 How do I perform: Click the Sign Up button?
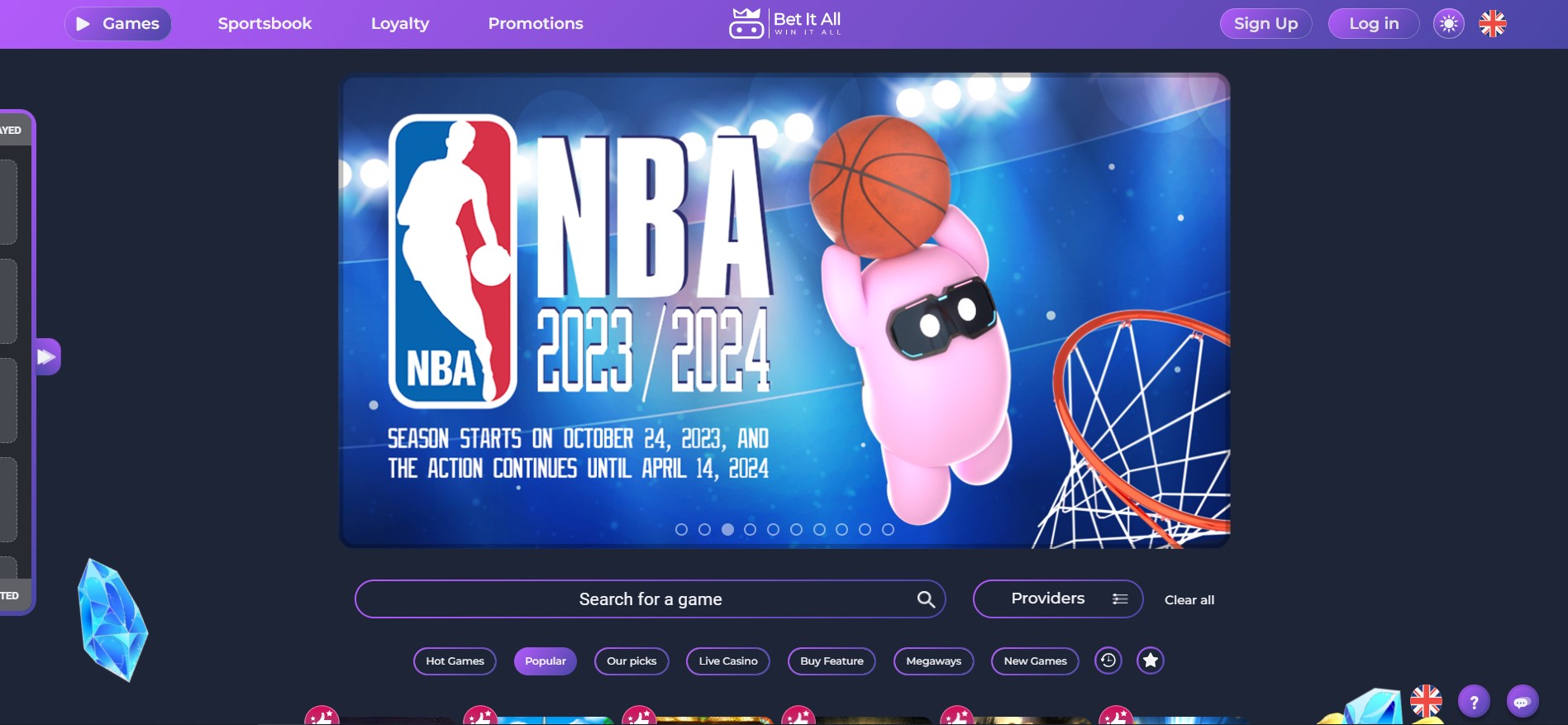click(1265, 24)
